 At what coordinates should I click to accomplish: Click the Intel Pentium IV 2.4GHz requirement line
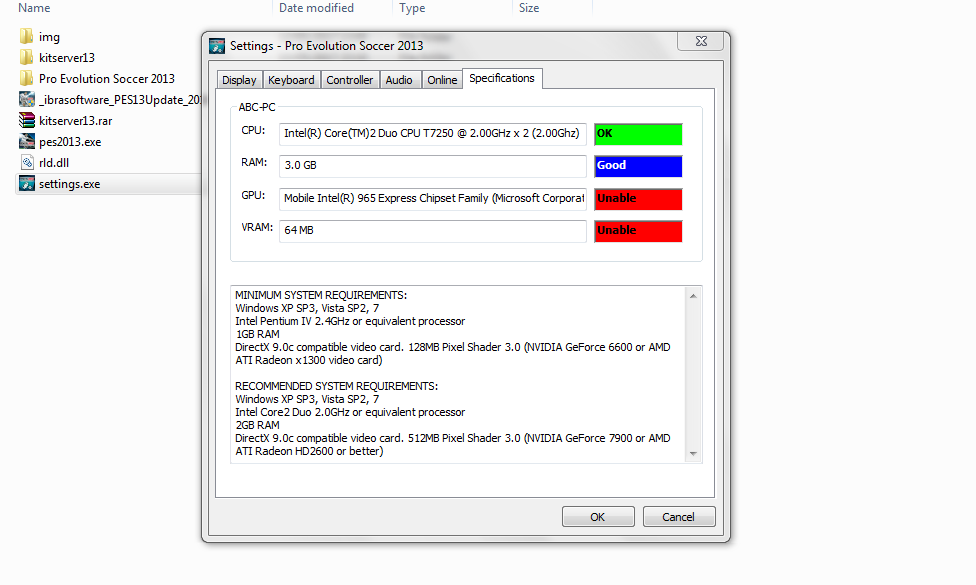(350, 321)
